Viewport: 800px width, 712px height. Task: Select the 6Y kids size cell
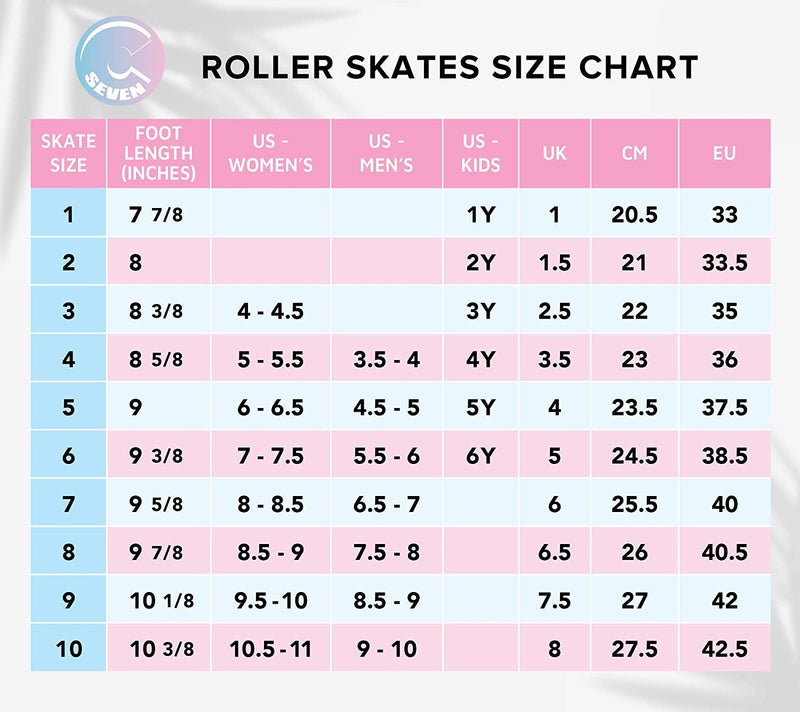click(x=481, y=456)
